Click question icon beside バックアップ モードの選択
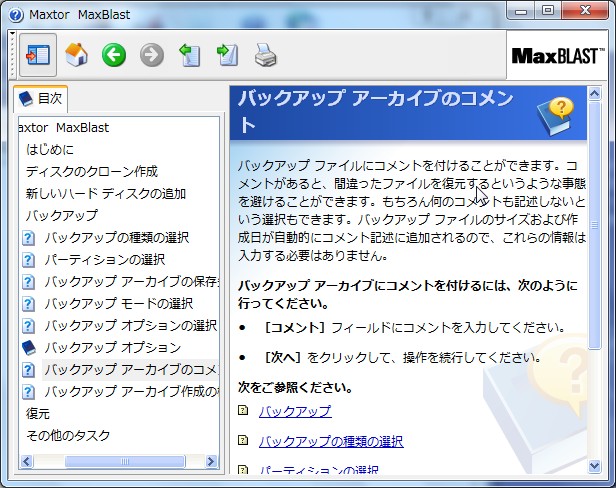Viewport: 616px width, 488px height. (28, 304)
